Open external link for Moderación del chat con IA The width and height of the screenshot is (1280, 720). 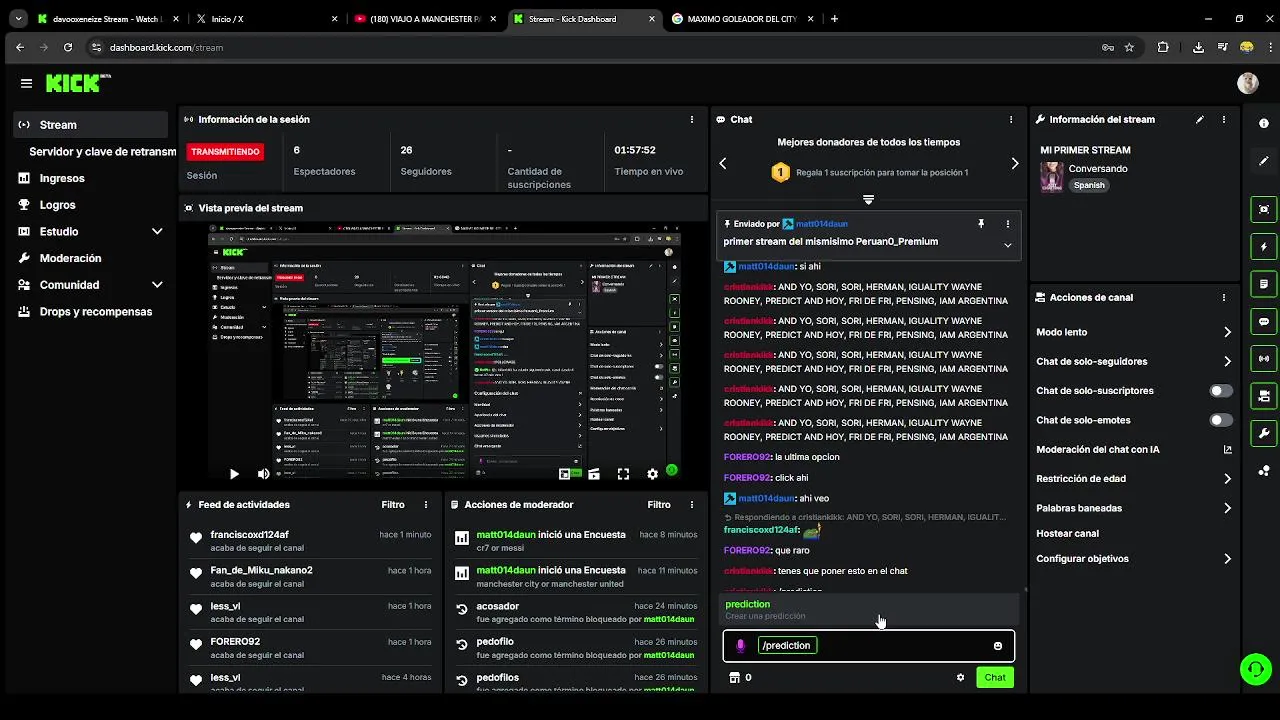(x=1227, y=450)
